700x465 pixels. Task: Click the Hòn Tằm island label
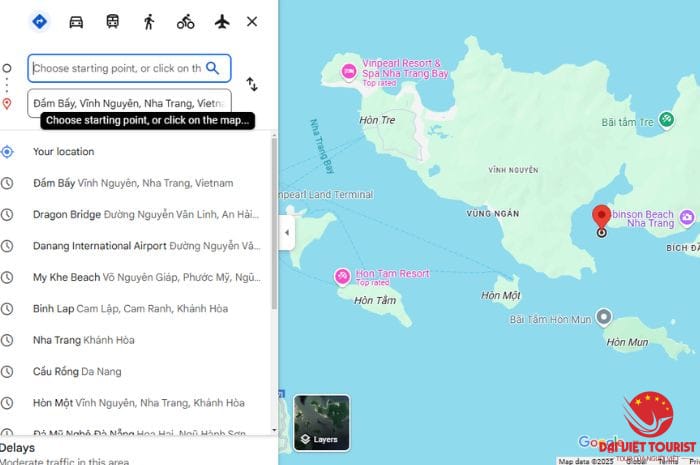click(375, 300)
